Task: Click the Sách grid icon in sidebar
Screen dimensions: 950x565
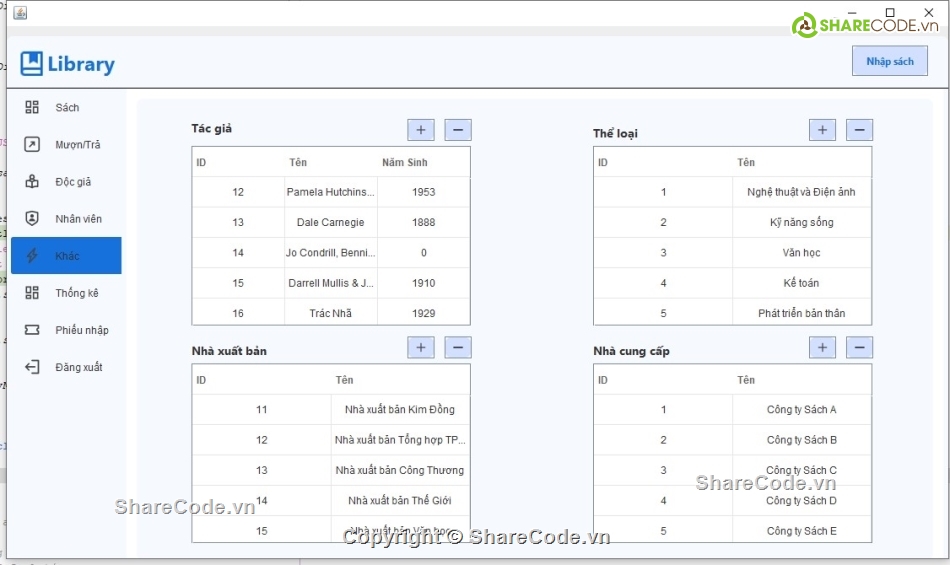Action: 32,107
